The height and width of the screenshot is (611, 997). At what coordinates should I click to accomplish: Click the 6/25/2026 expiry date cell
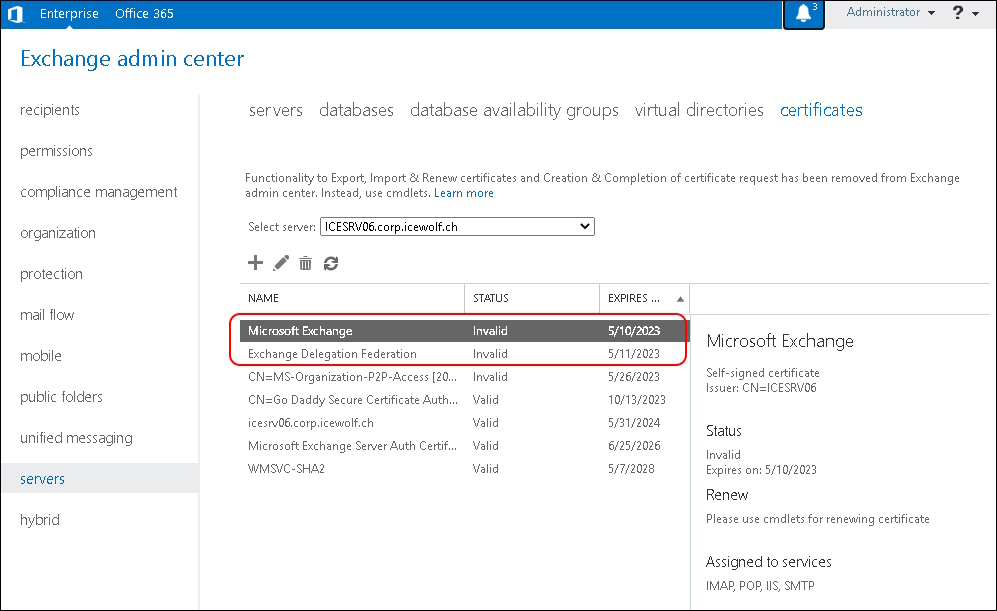click(634, 445)
